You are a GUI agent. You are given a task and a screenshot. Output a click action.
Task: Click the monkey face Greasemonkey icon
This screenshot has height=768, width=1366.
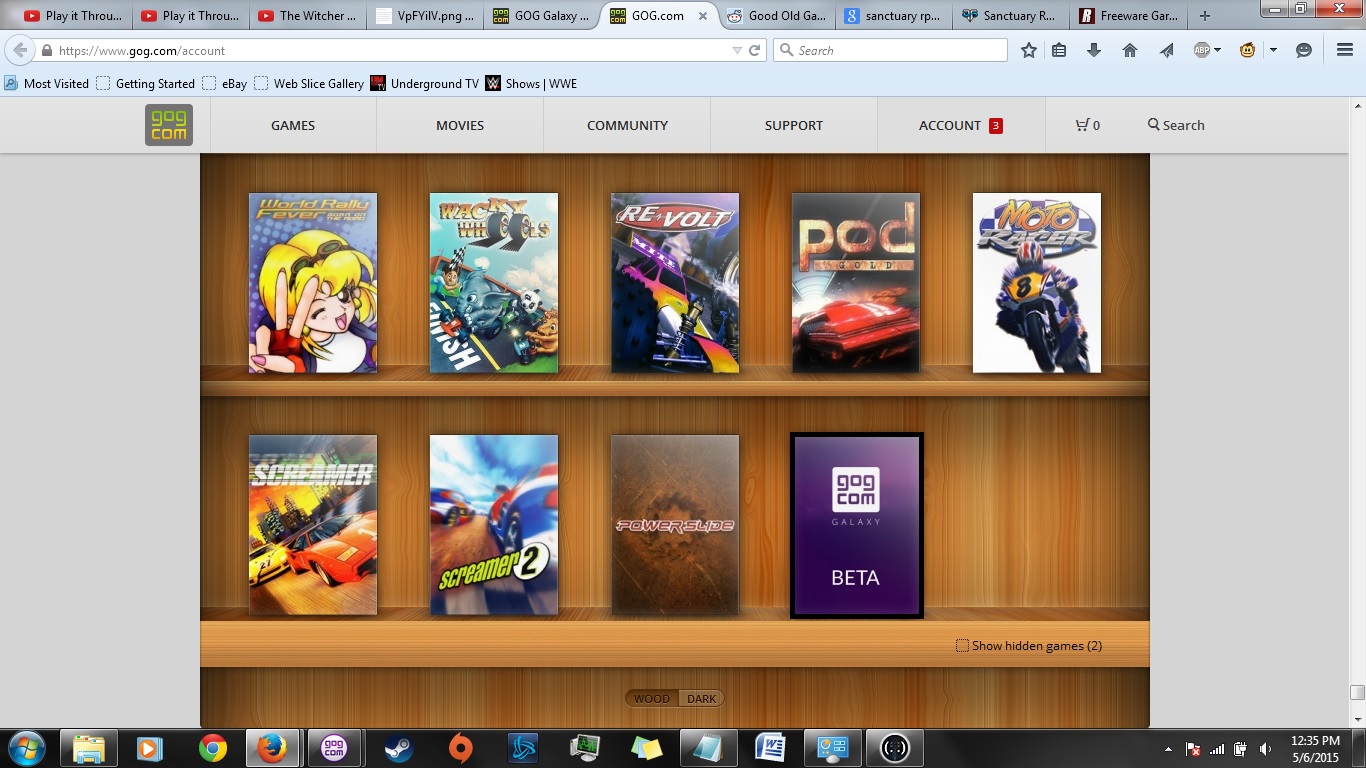click(1247, 50)
